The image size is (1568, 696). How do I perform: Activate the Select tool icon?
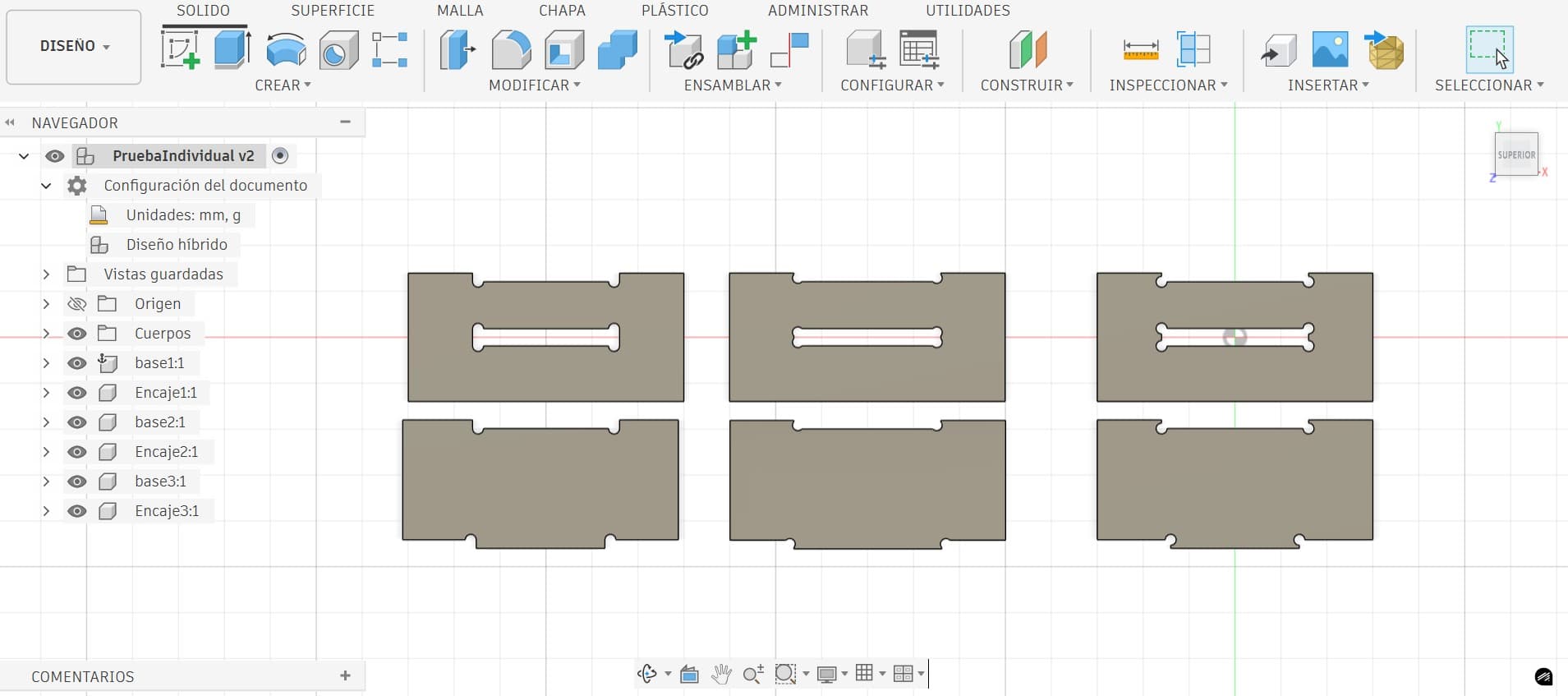point(1489,48)
